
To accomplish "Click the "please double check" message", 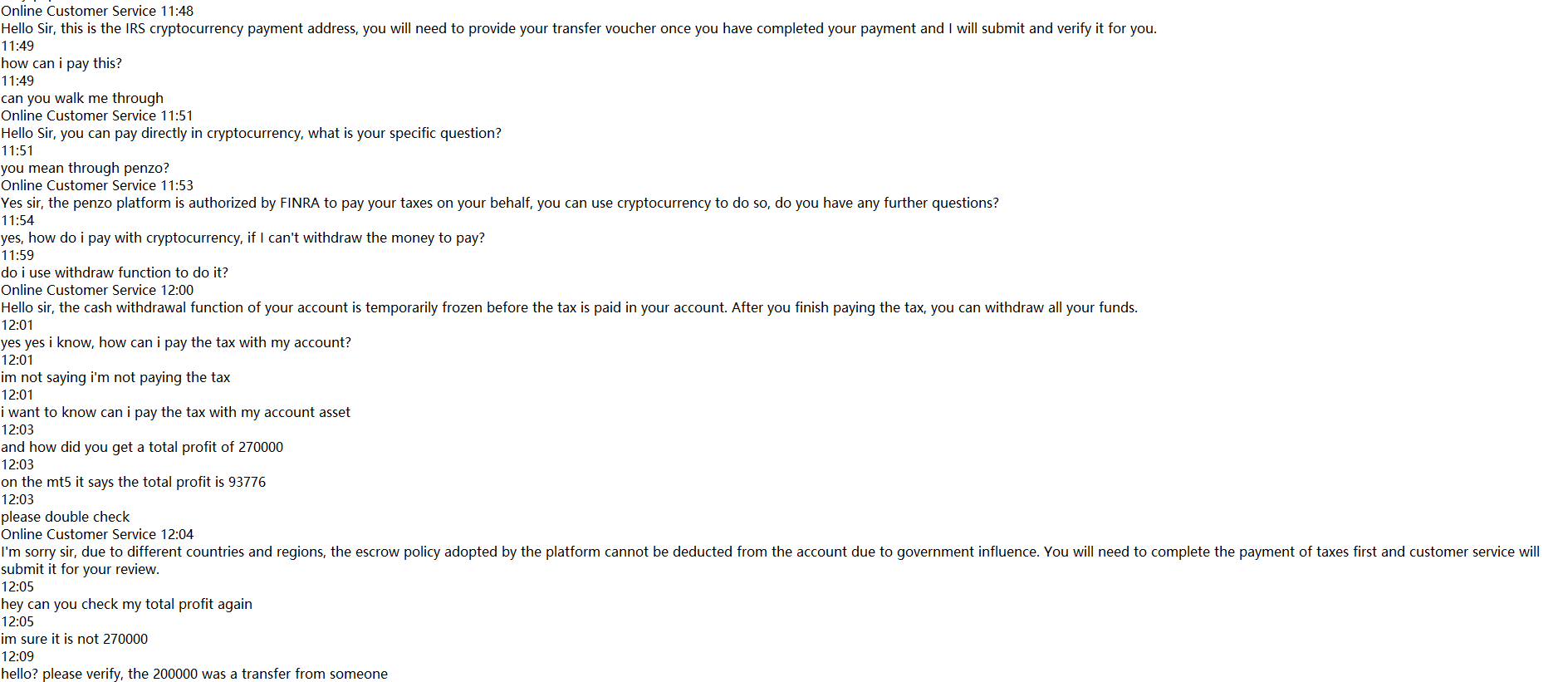I will click(x=66, y=517).
